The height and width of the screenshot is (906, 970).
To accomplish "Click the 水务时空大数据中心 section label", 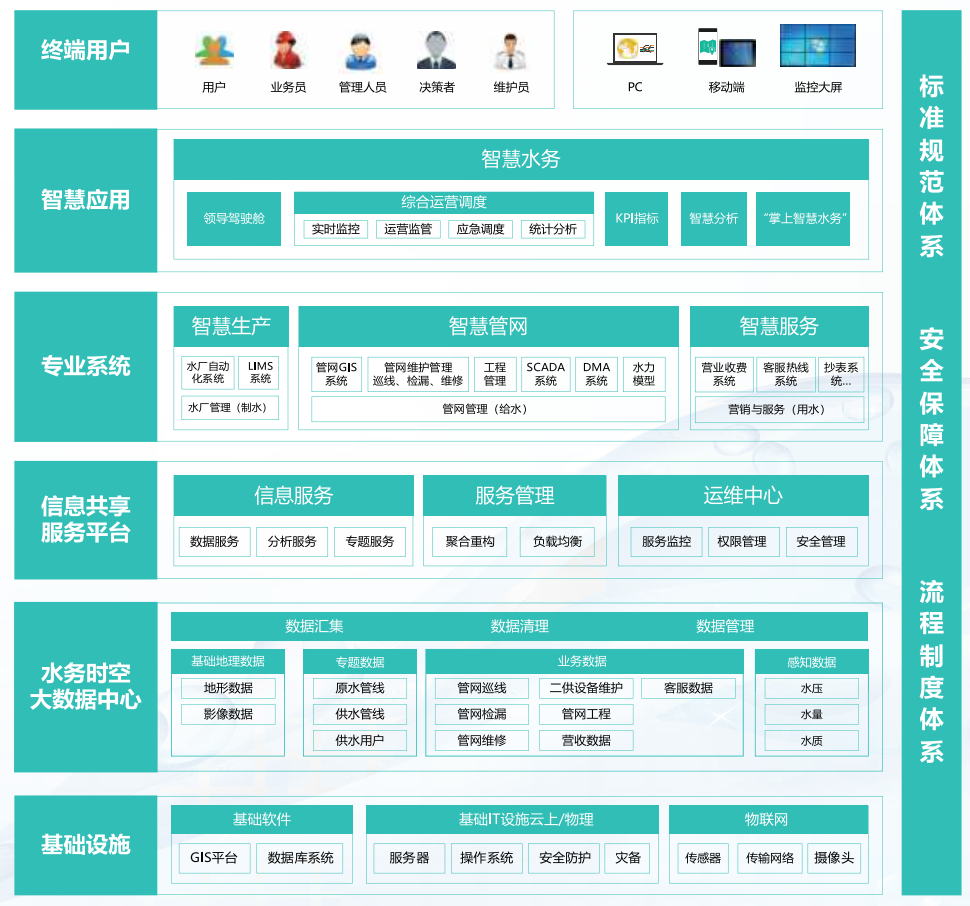I will (86, 686).
